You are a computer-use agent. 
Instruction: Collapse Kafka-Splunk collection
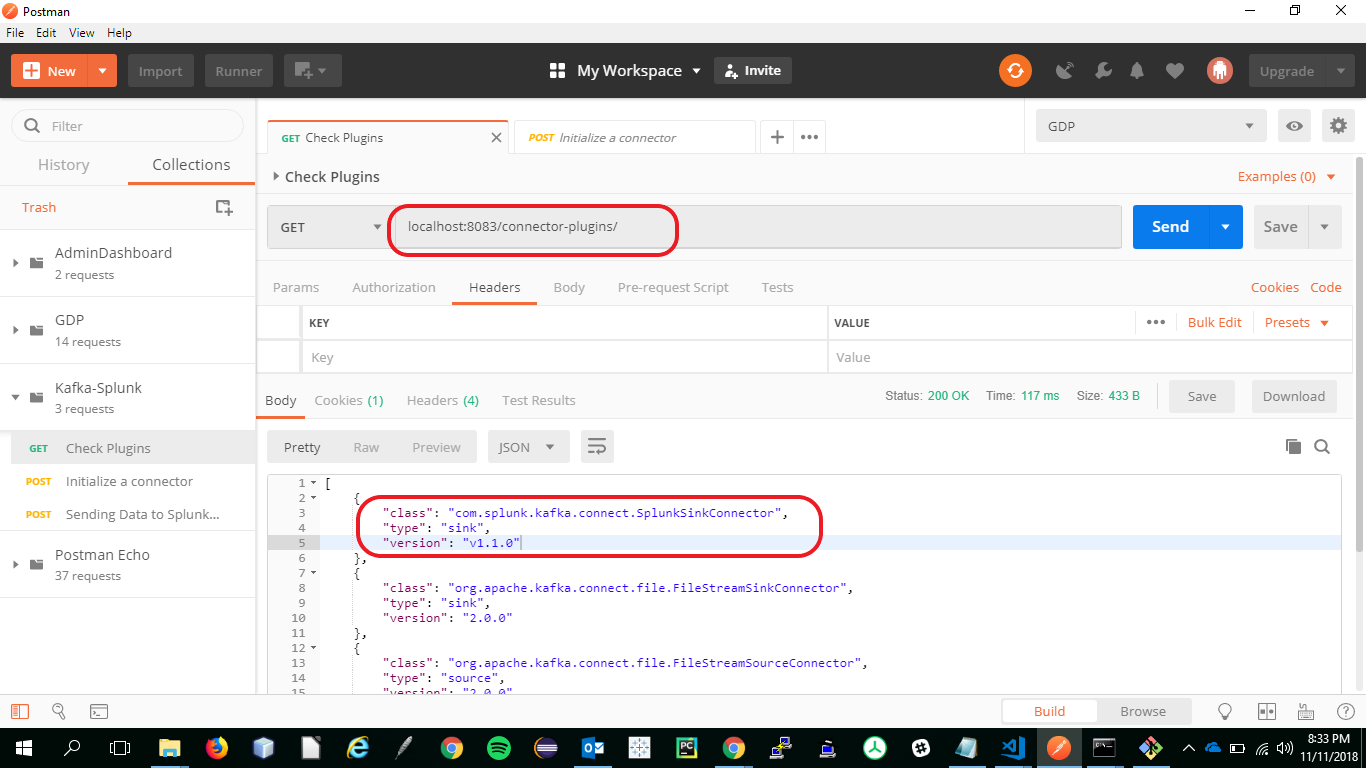(15, 397)
